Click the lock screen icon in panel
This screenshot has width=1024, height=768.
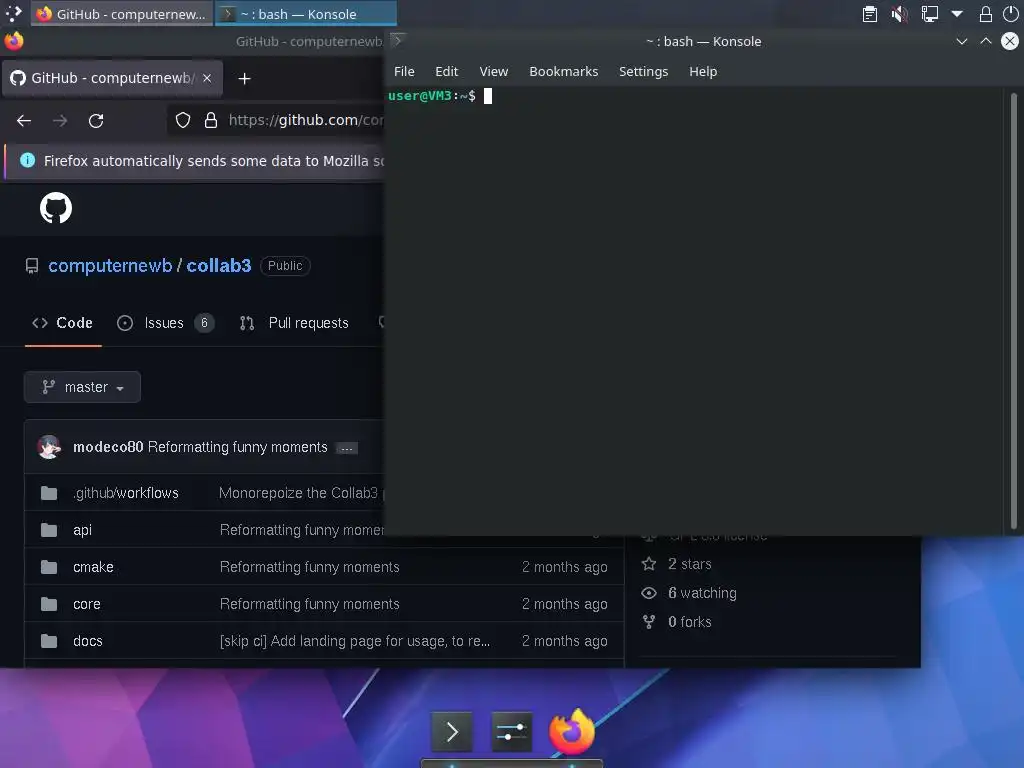tap(985, 14)
